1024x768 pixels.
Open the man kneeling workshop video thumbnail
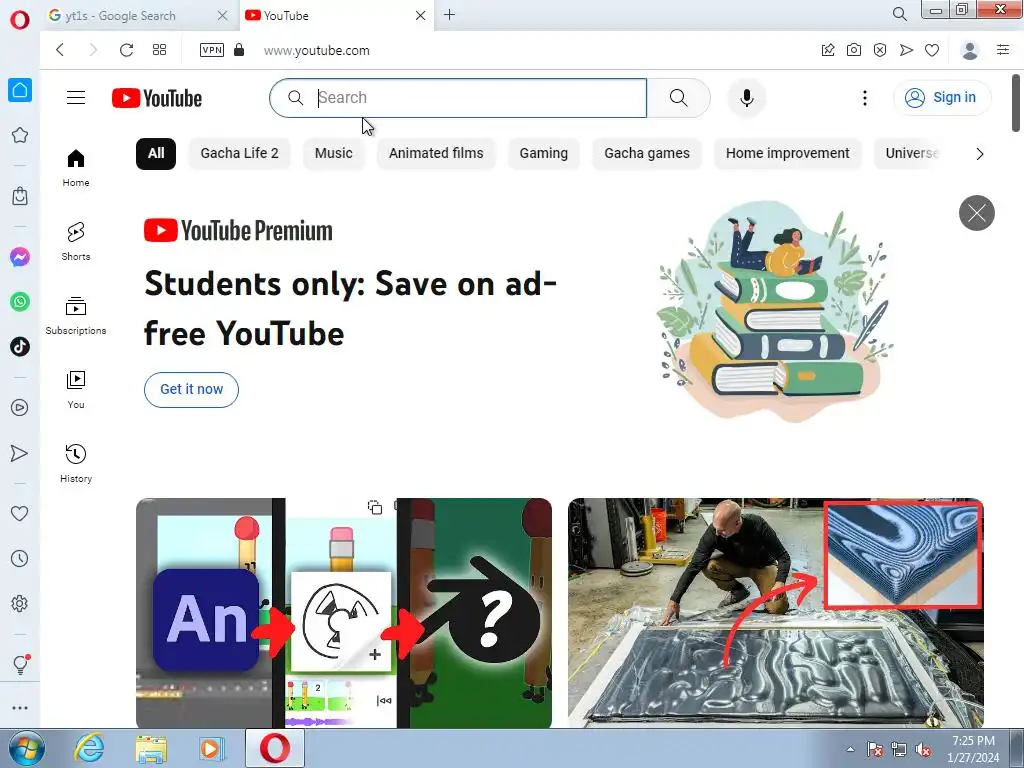coord(775,613)
